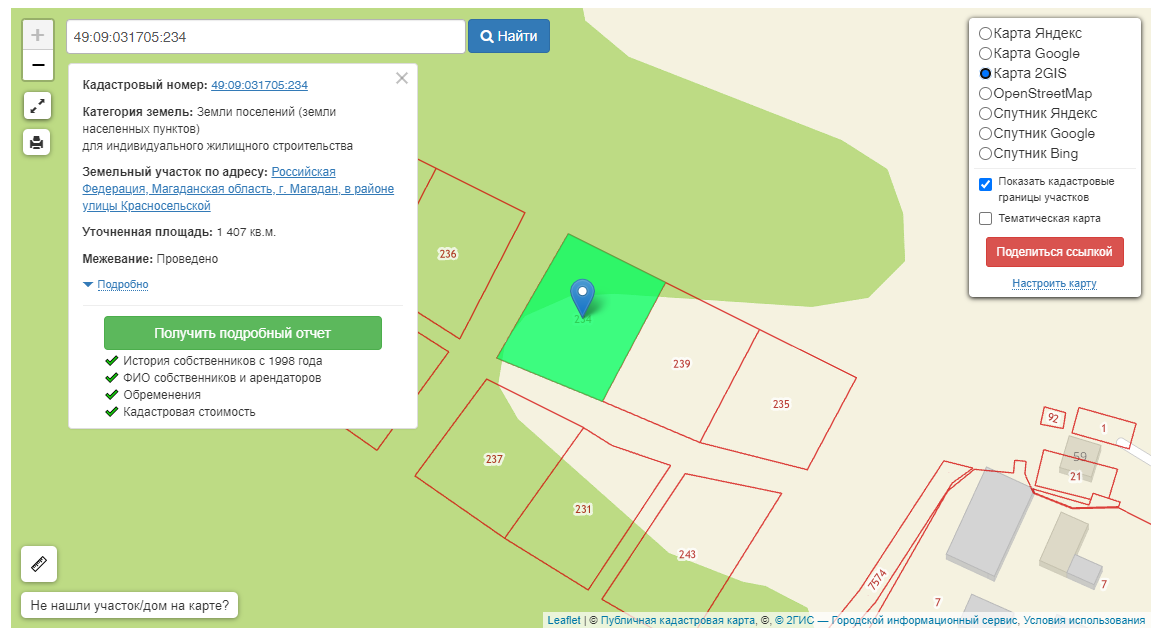This screenshot has height=634, width=1157.
Task: Click the zoom in plus button
Action: [38, 35]
